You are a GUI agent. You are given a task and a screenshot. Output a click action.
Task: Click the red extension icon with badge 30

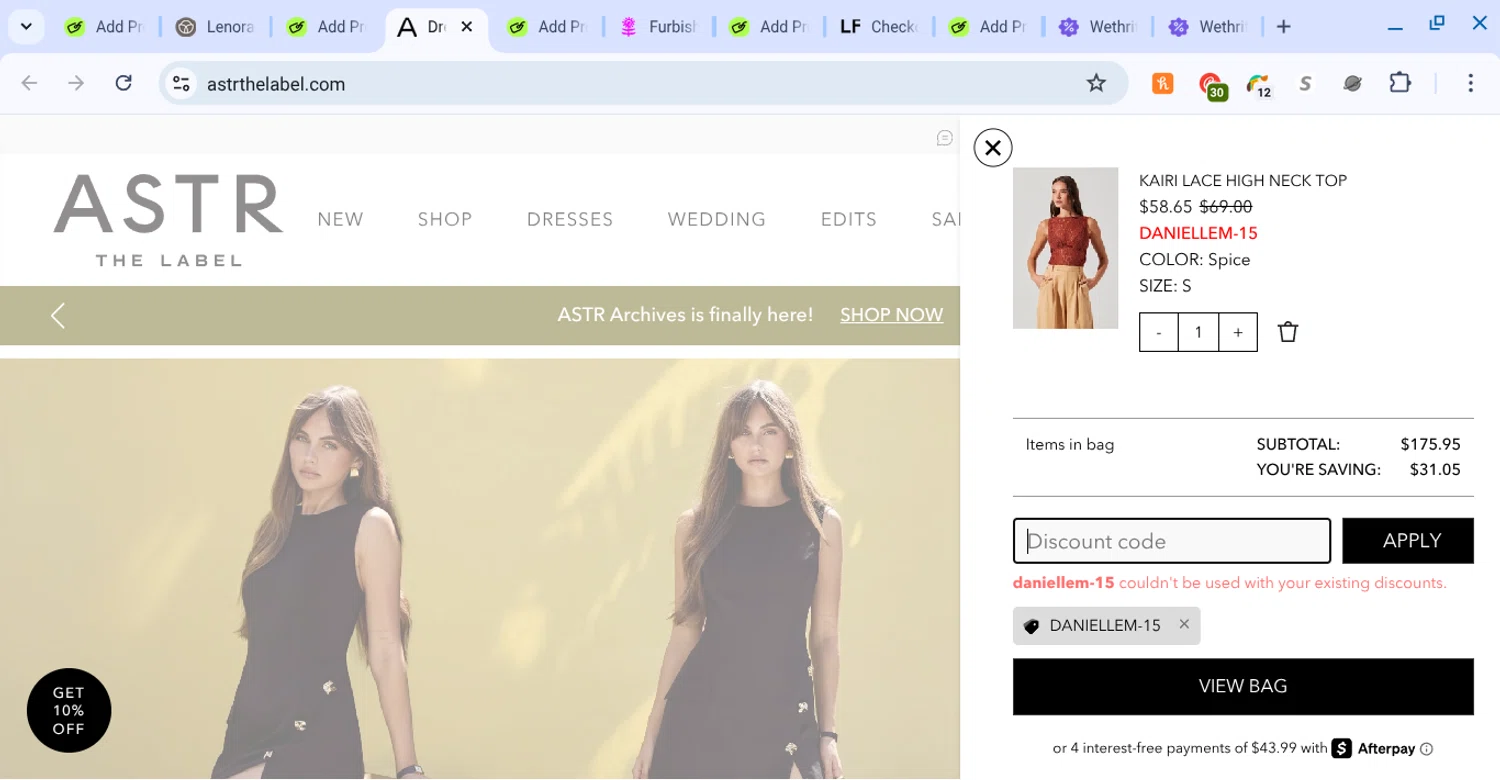tap(1212, 85)
